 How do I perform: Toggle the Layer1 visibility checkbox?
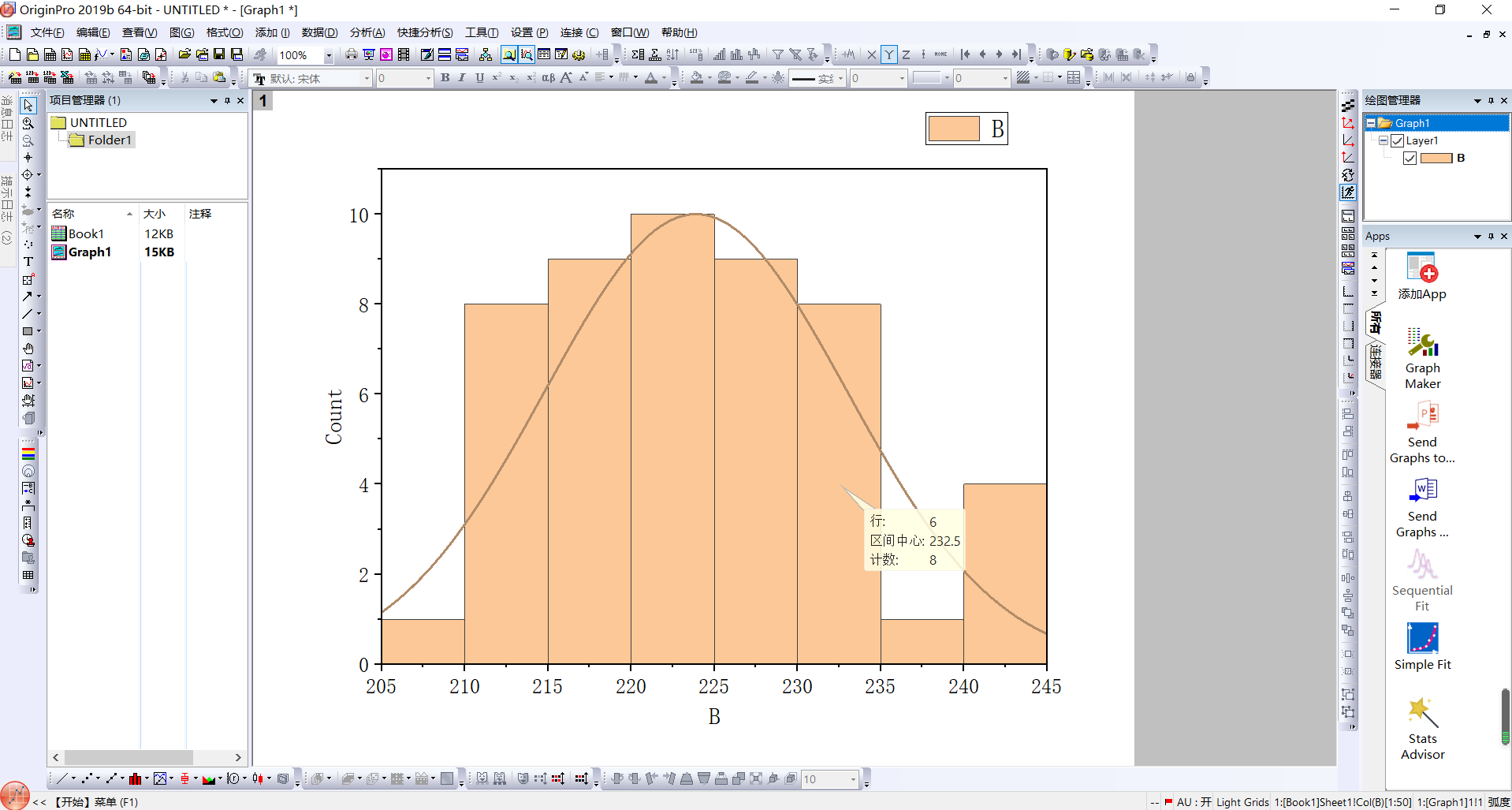click(x=1398, y=140)
